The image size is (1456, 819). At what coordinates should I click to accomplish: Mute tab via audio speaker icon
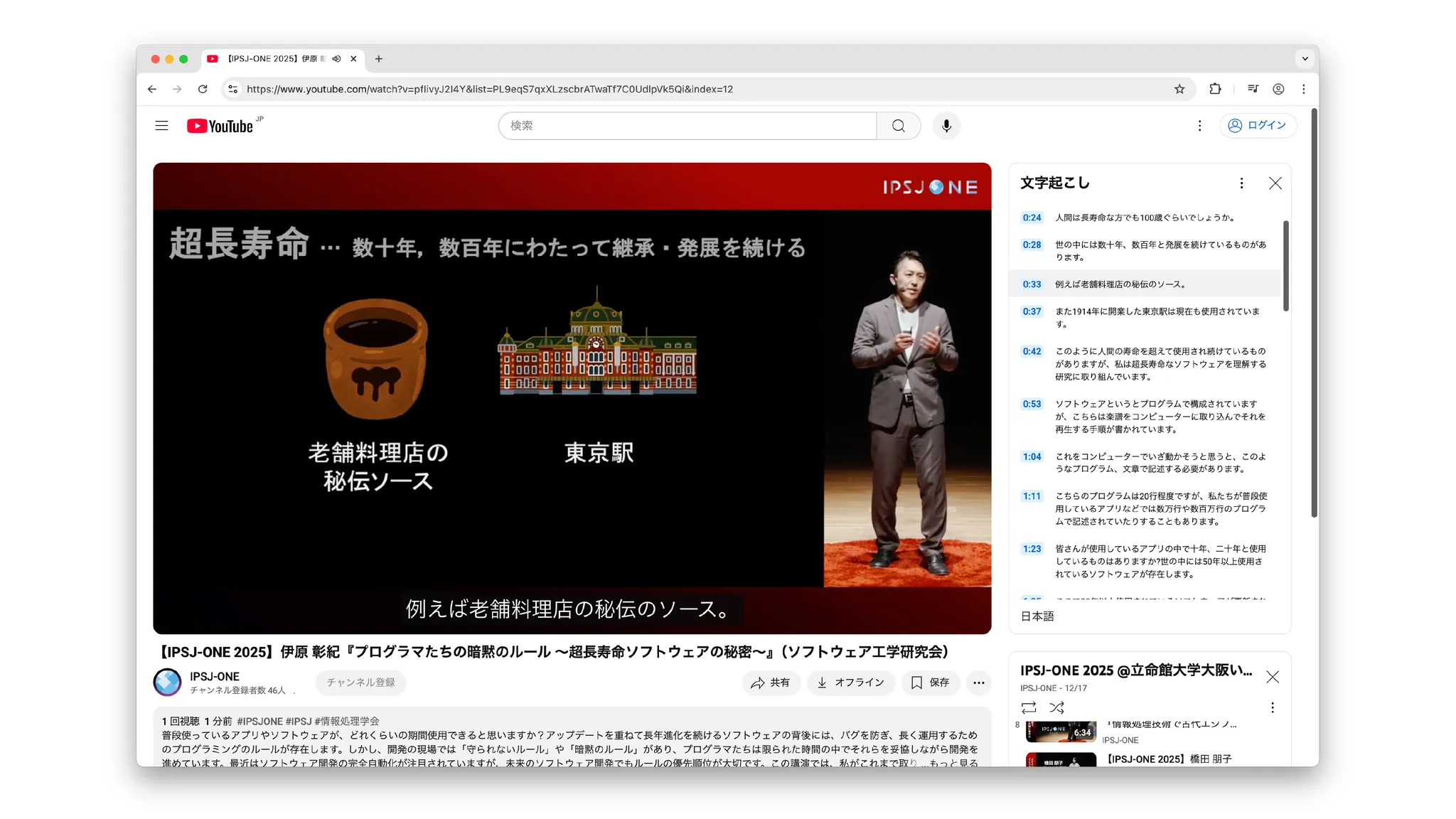tap(336, 59)
